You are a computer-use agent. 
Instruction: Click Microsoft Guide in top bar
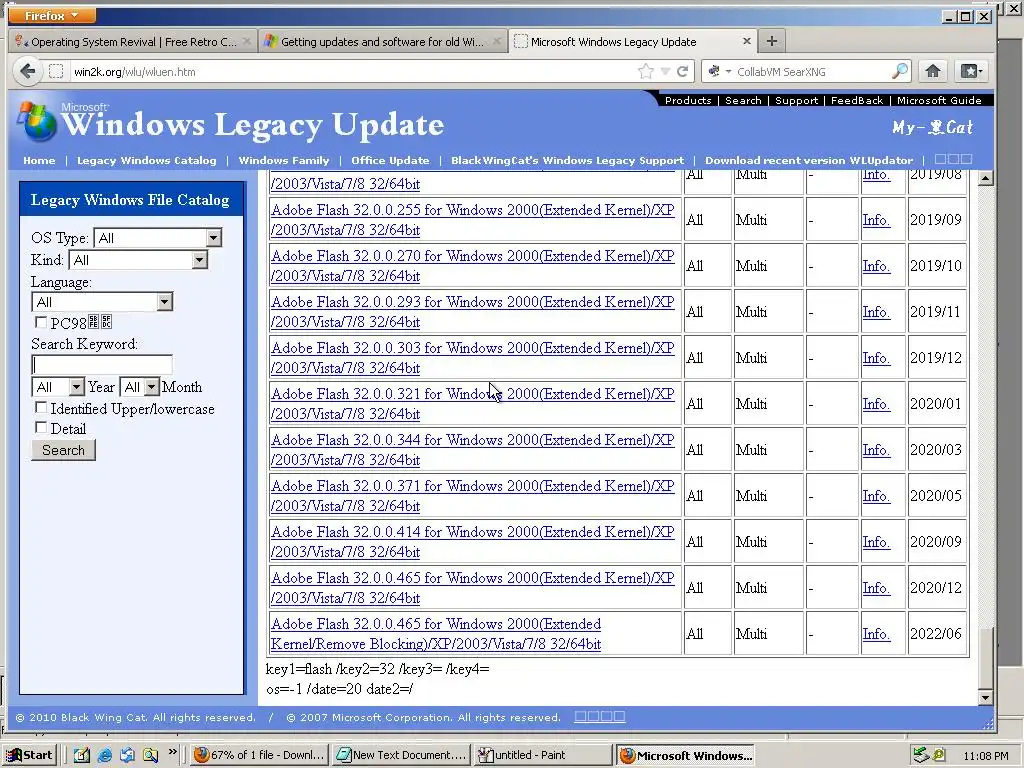[938, 100]
